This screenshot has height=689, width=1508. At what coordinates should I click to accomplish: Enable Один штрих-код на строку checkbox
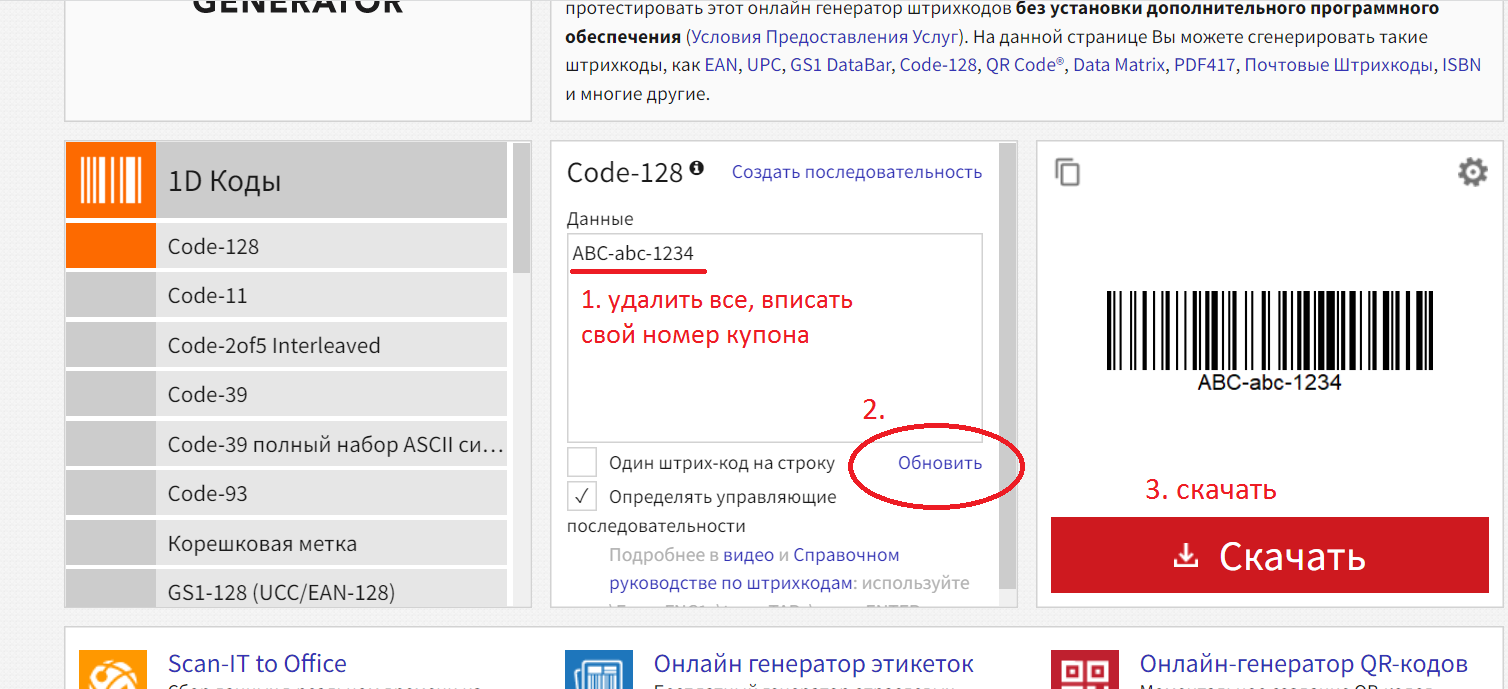582,463
